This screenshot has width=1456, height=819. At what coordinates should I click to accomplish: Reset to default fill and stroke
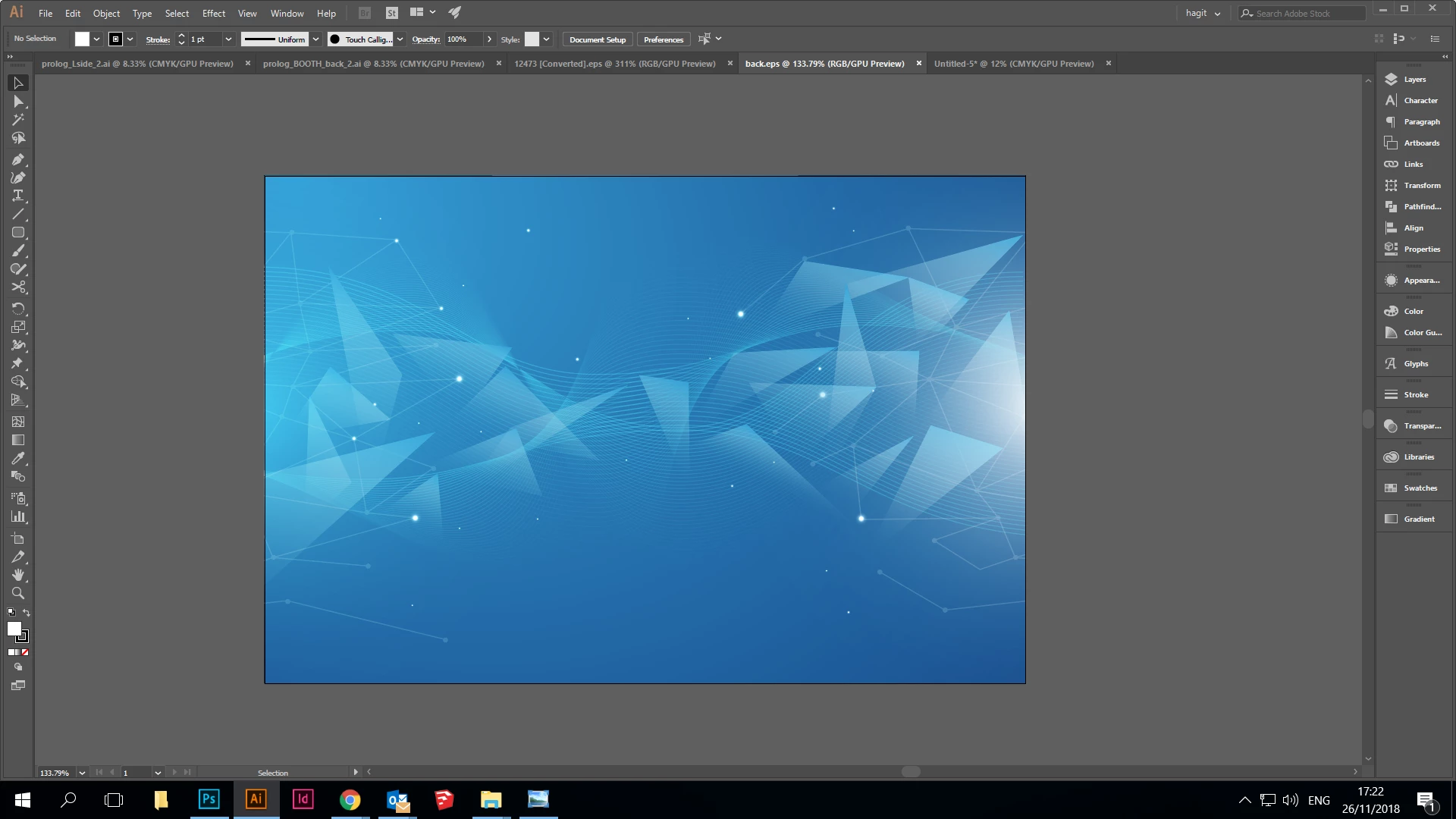pyautogui.click(x=11, y=613)
